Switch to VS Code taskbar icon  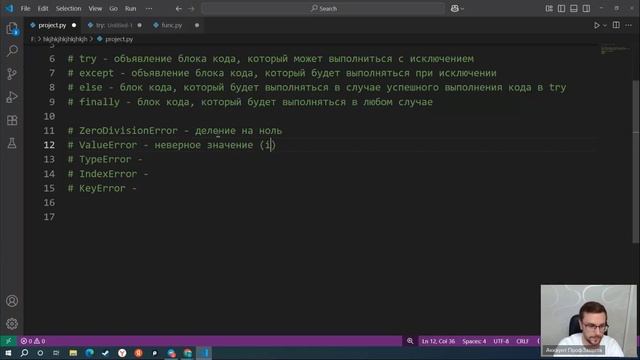pos(204,353)
